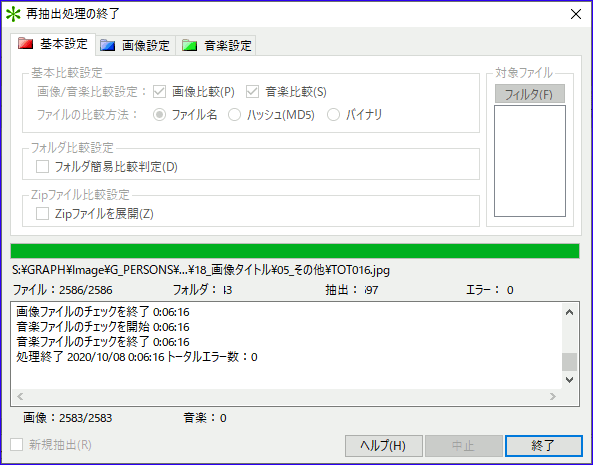Enable Zipファイルを展開(Z) checkbox

tap(42, 214)
